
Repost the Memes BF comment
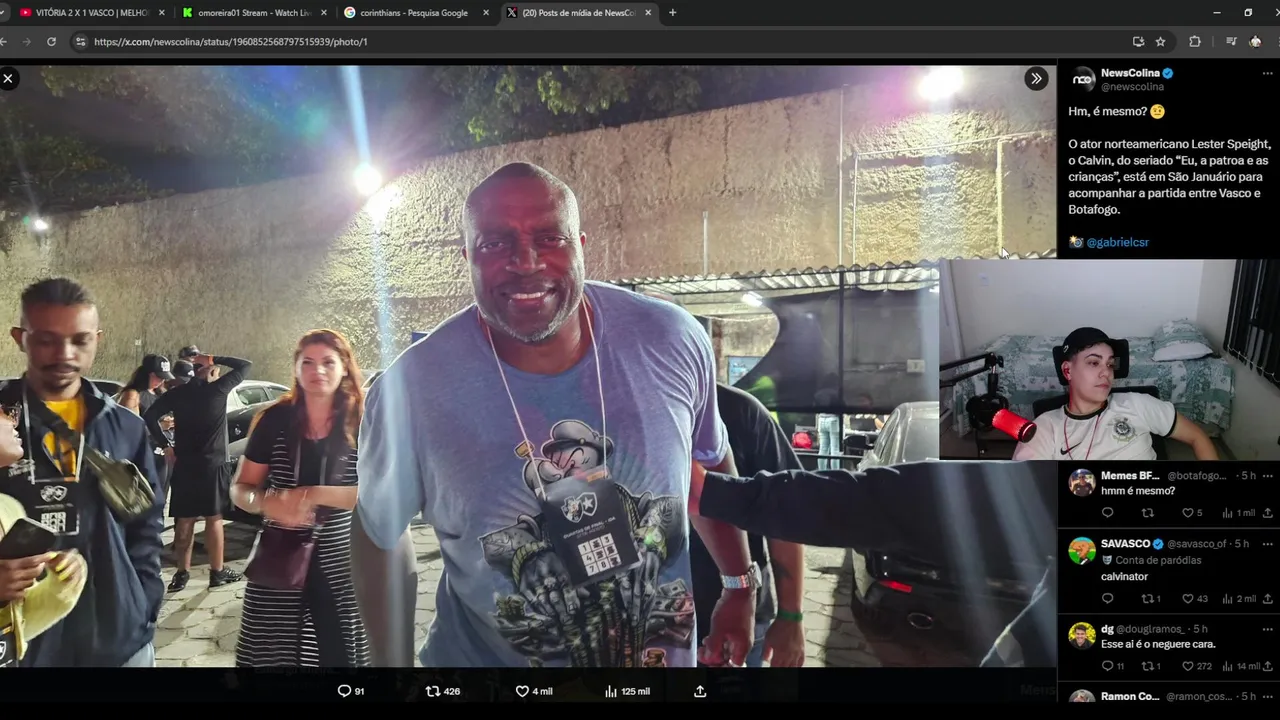(1148, 513)
